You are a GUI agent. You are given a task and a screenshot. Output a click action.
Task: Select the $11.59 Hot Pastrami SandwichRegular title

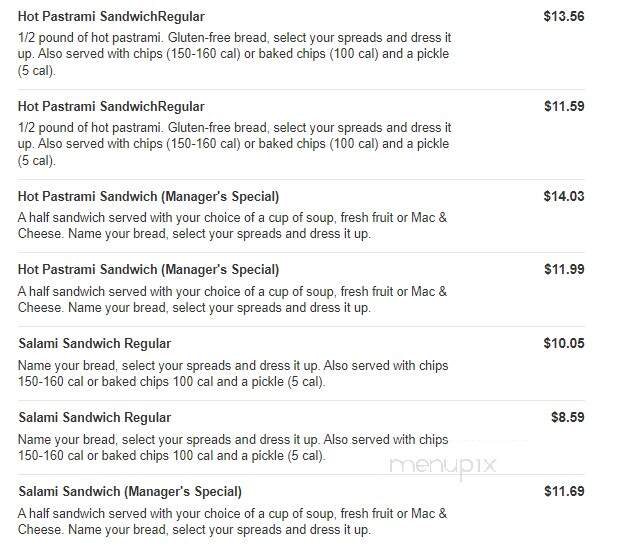coord(111,106)
